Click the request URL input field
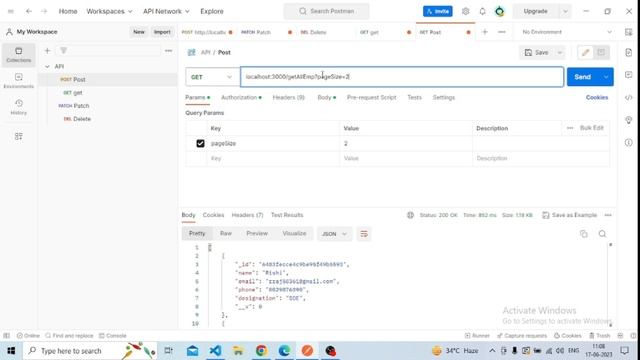This screenshot has height=360, width=640. 402,77
